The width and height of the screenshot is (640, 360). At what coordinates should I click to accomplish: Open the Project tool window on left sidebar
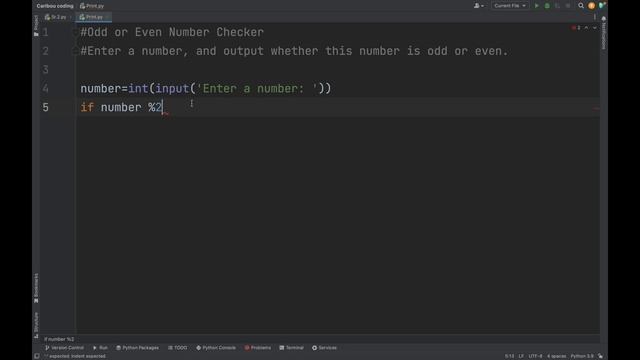pos(36,25)
